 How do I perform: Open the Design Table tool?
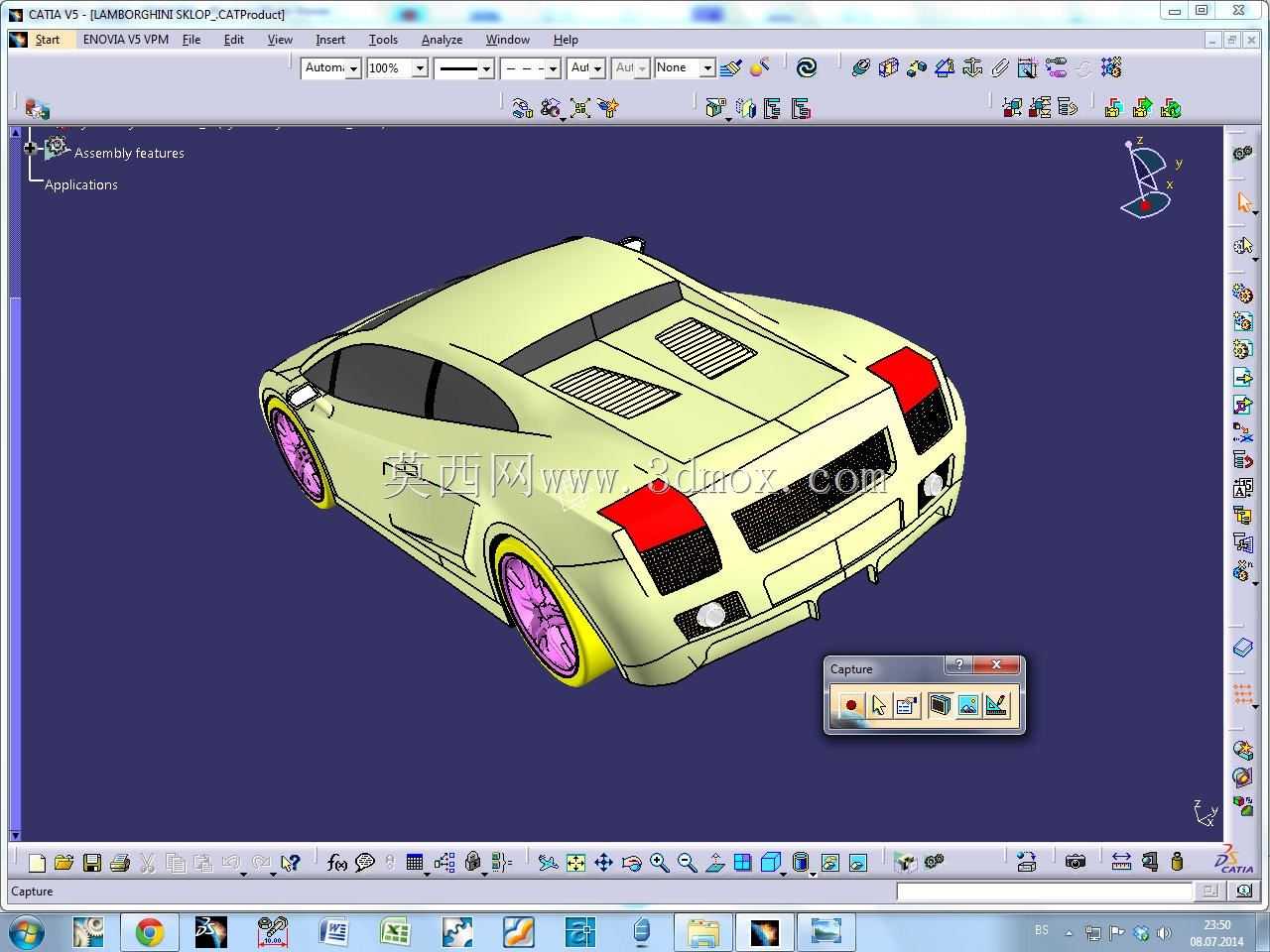tap(415, 863)
